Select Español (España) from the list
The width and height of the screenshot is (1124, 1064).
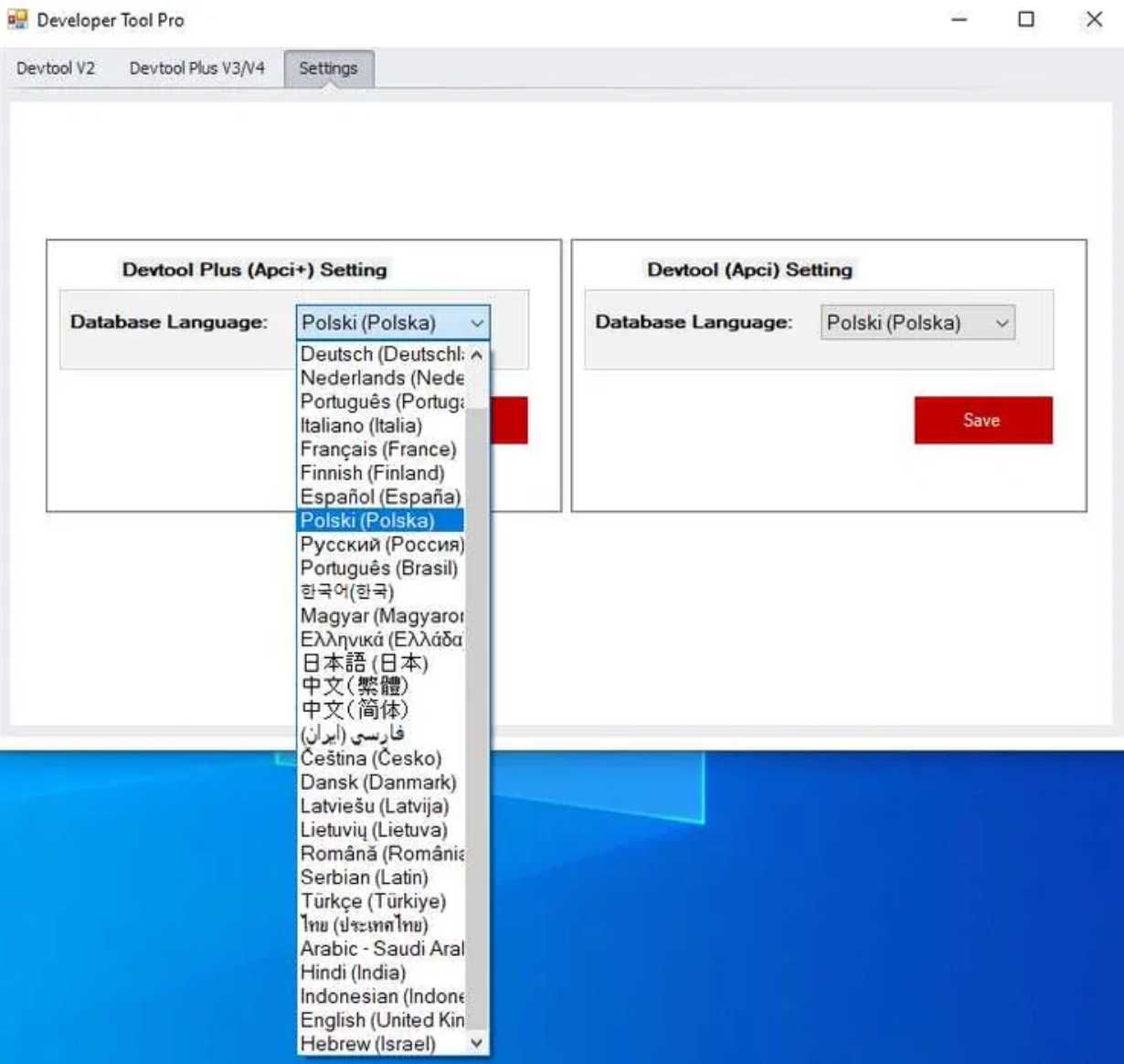pos(382,496)
